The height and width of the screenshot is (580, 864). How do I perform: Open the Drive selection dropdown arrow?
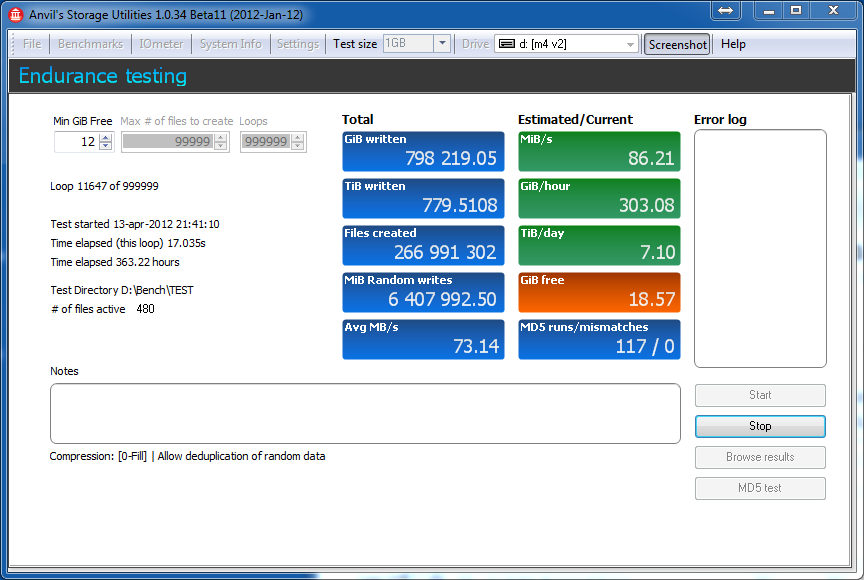tap(630, 45)
